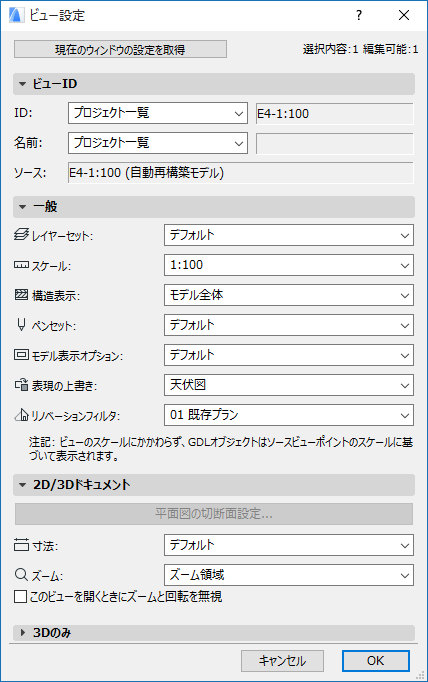Open help with the question mark button
The width and height of the screenshot is (428, 682).
pos(358,15)
